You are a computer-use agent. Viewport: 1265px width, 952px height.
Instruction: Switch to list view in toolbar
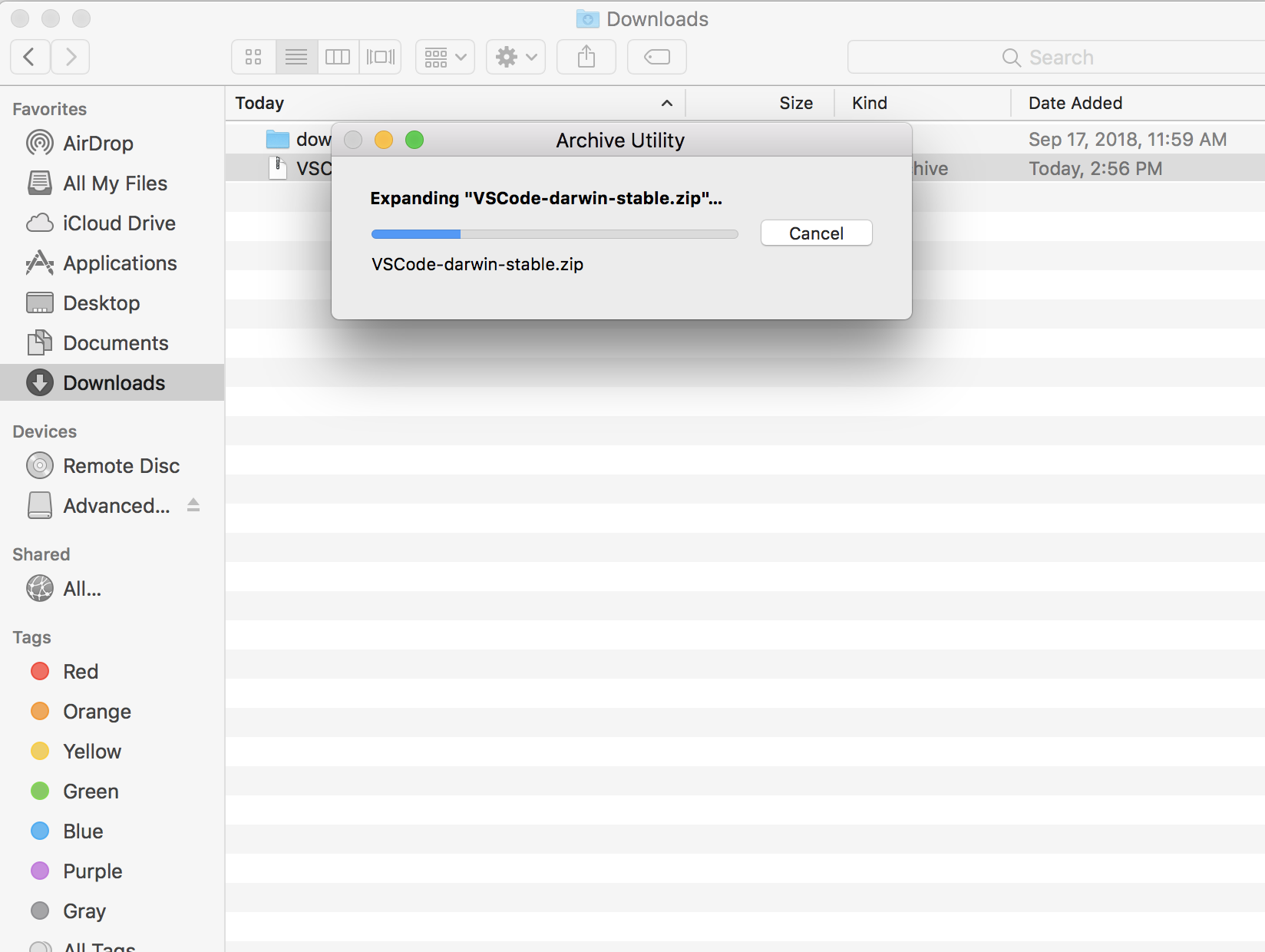coord(296,57)
